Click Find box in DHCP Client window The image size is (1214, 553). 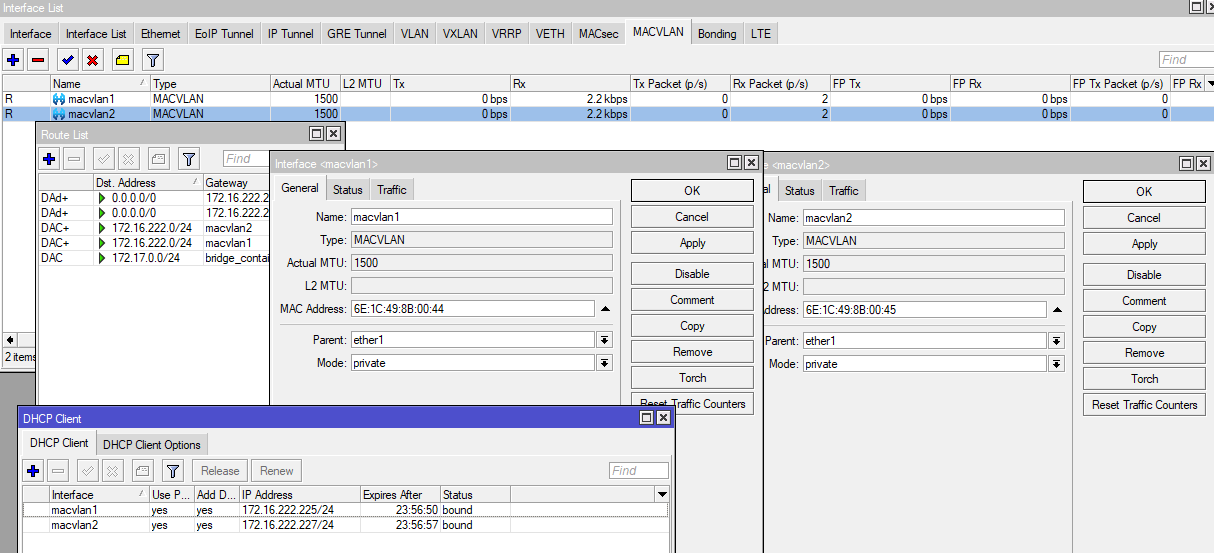(x=639, y=471)
